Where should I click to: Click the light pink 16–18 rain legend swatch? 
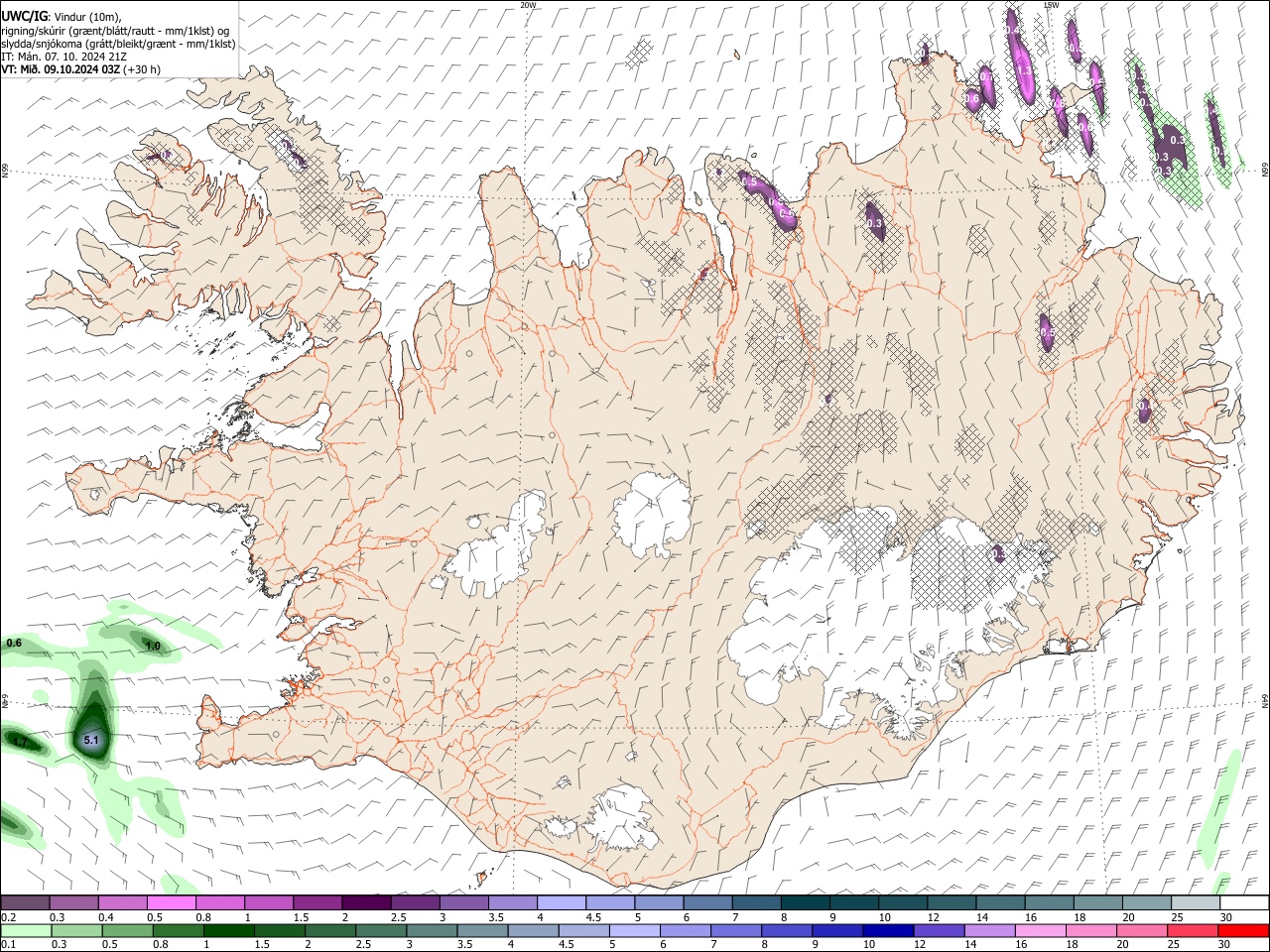[1040, 931]
